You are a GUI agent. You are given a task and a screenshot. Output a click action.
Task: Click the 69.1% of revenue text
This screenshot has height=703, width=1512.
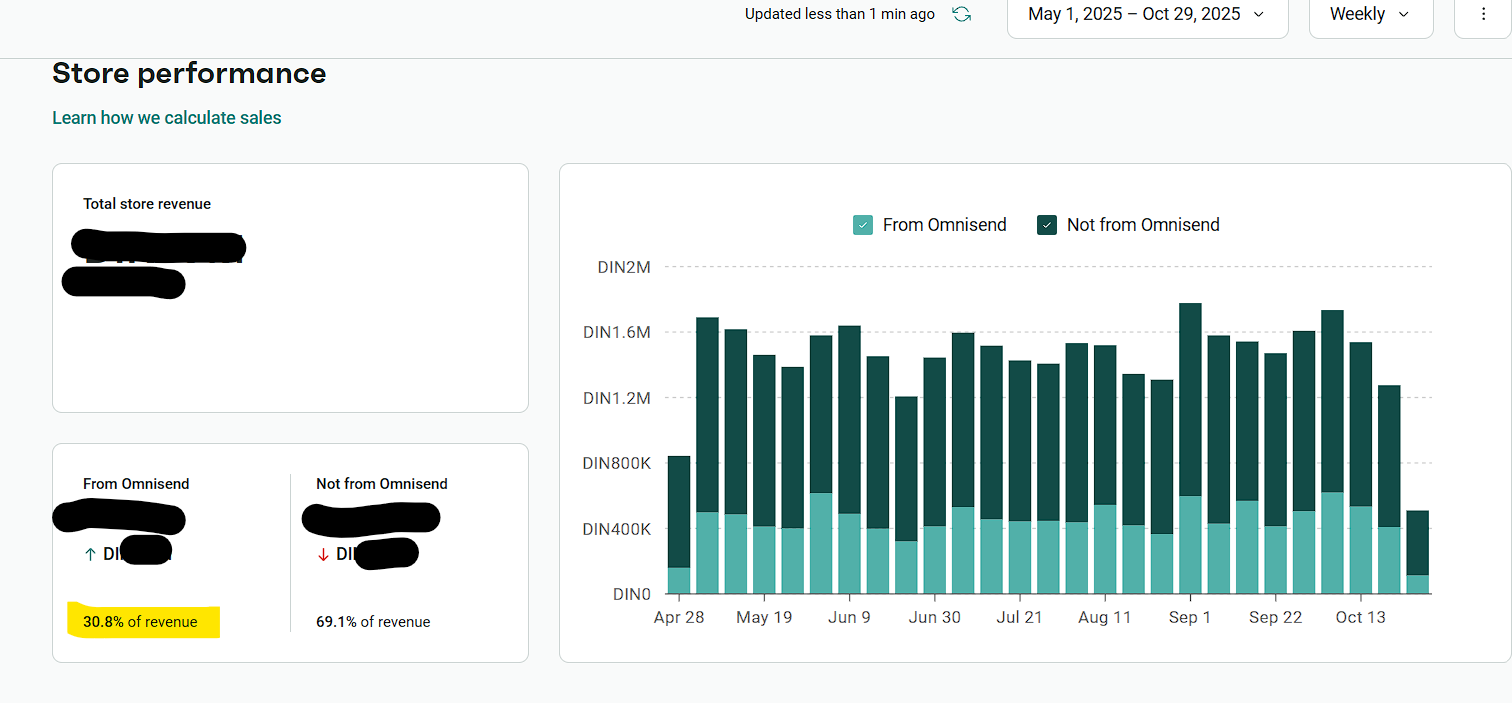click(373, 622)
